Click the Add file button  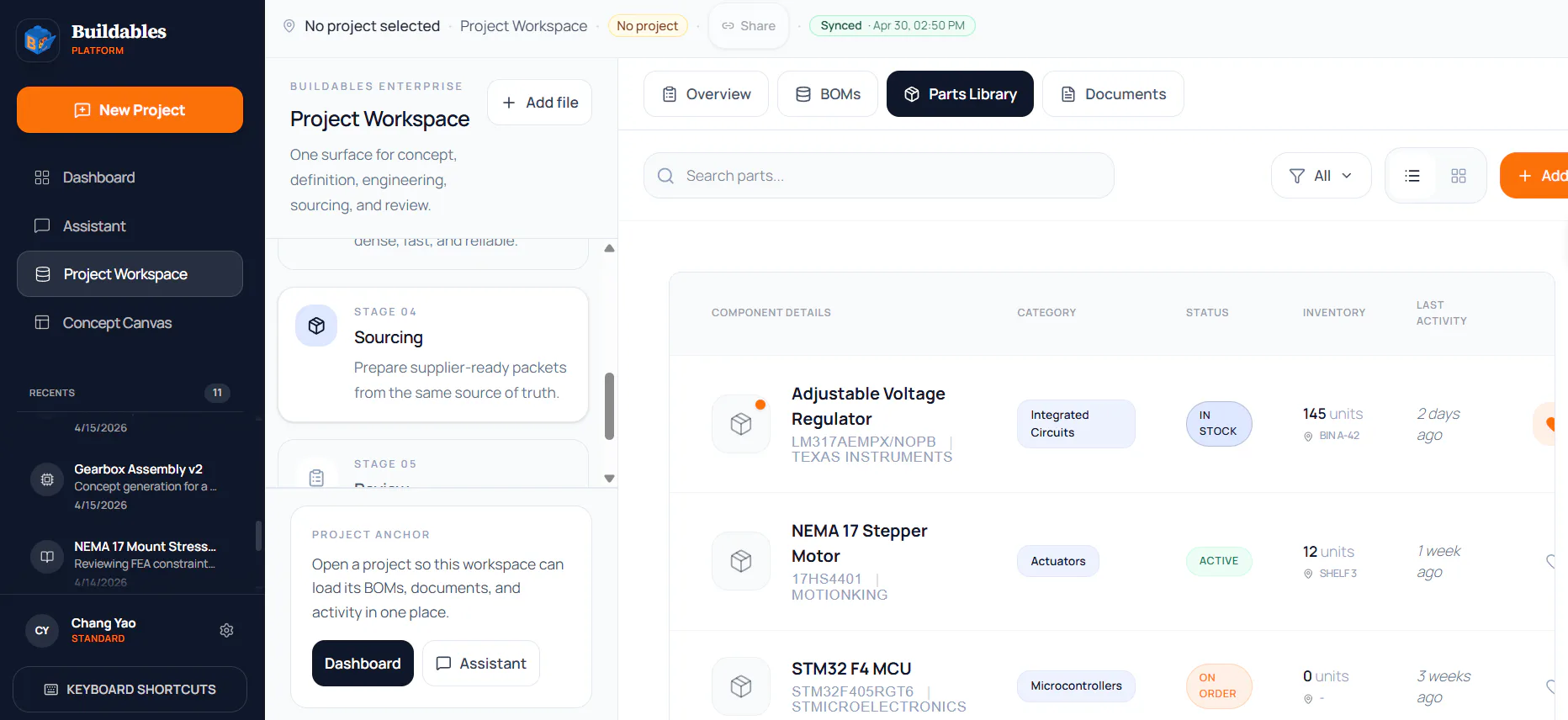tap(539, 103)
